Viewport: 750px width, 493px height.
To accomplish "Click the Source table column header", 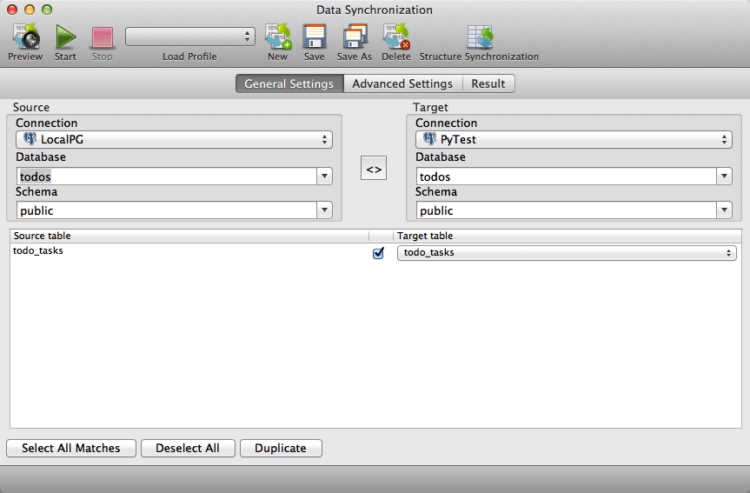I will pos(189,236).
